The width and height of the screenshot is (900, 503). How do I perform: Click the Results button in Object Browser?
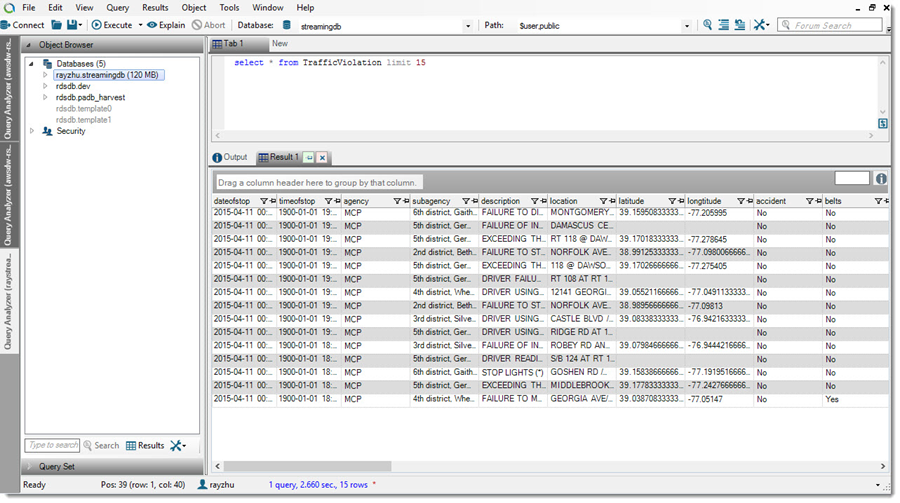click(145, 445)
